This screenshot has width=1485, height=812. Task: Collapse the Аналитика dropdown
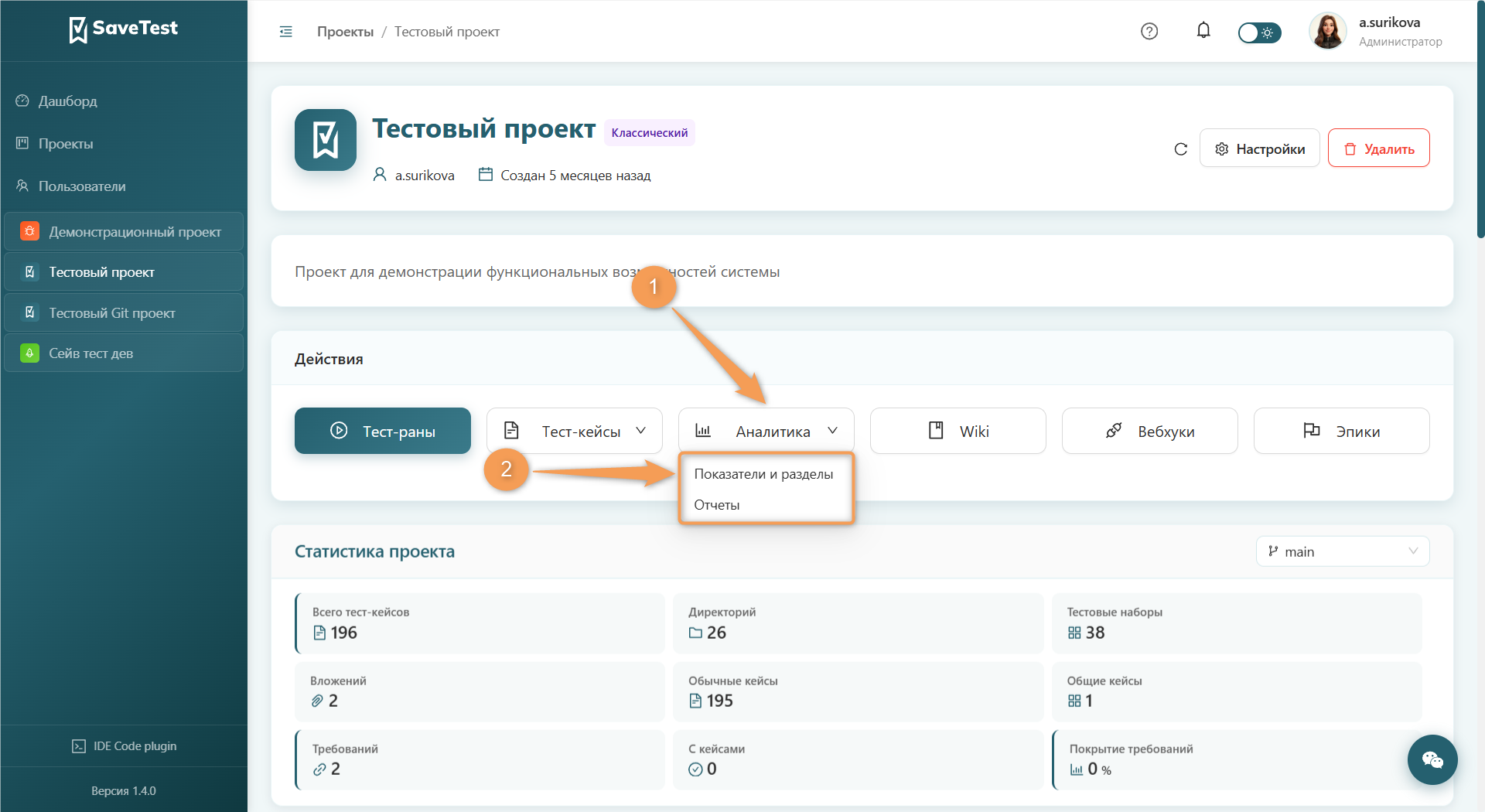[x=766, y=431]
